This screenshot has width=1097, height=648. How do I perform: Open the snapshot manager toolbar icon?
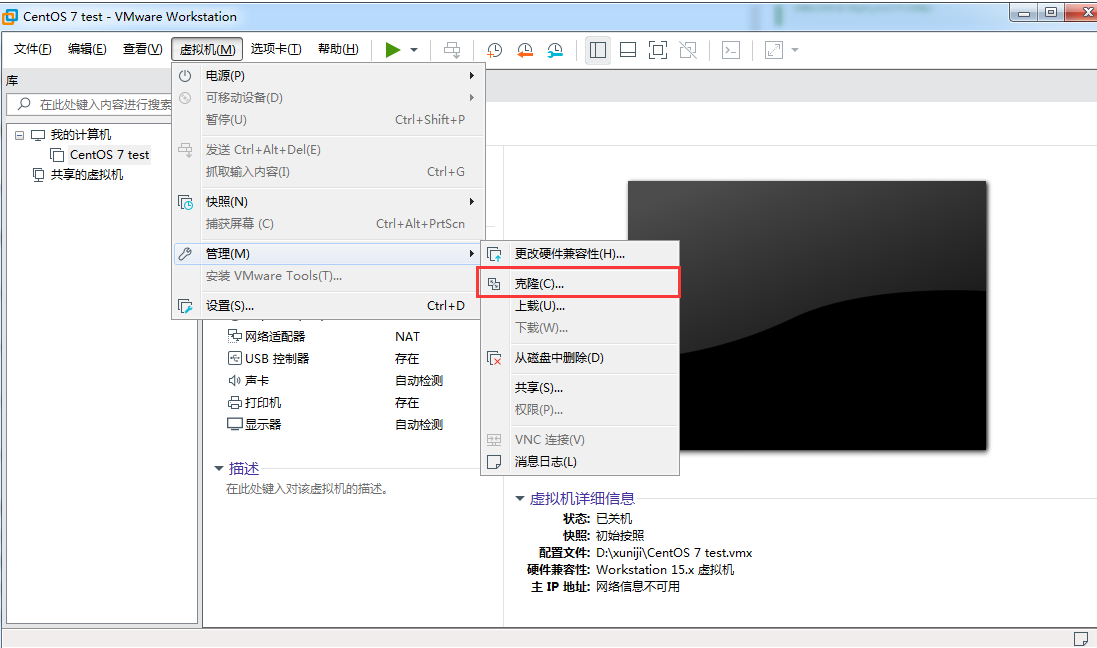[x=555, y=50]
